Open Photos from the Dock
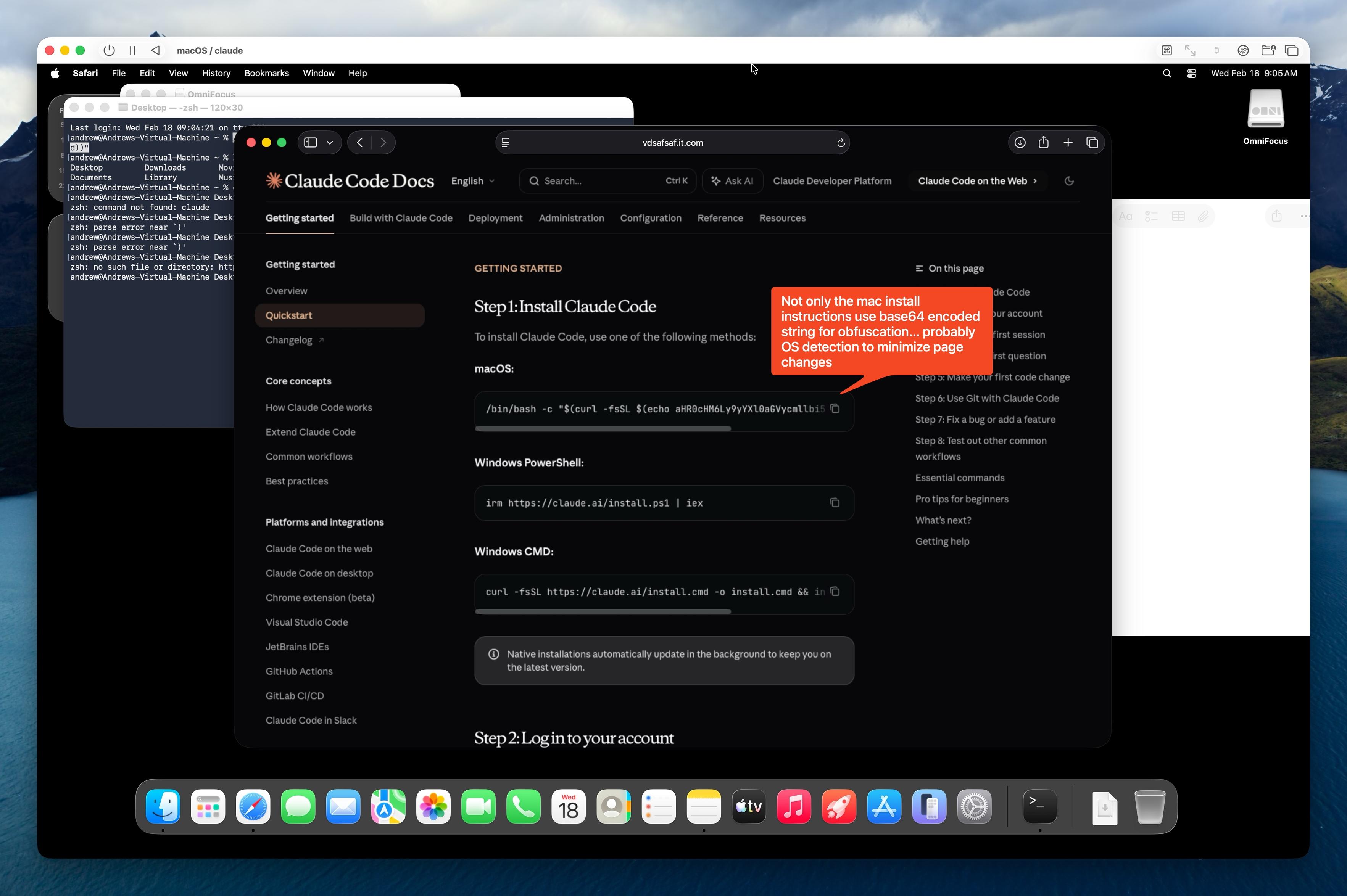This screenshot has height=896, width=1347. [x=434, y=806]
